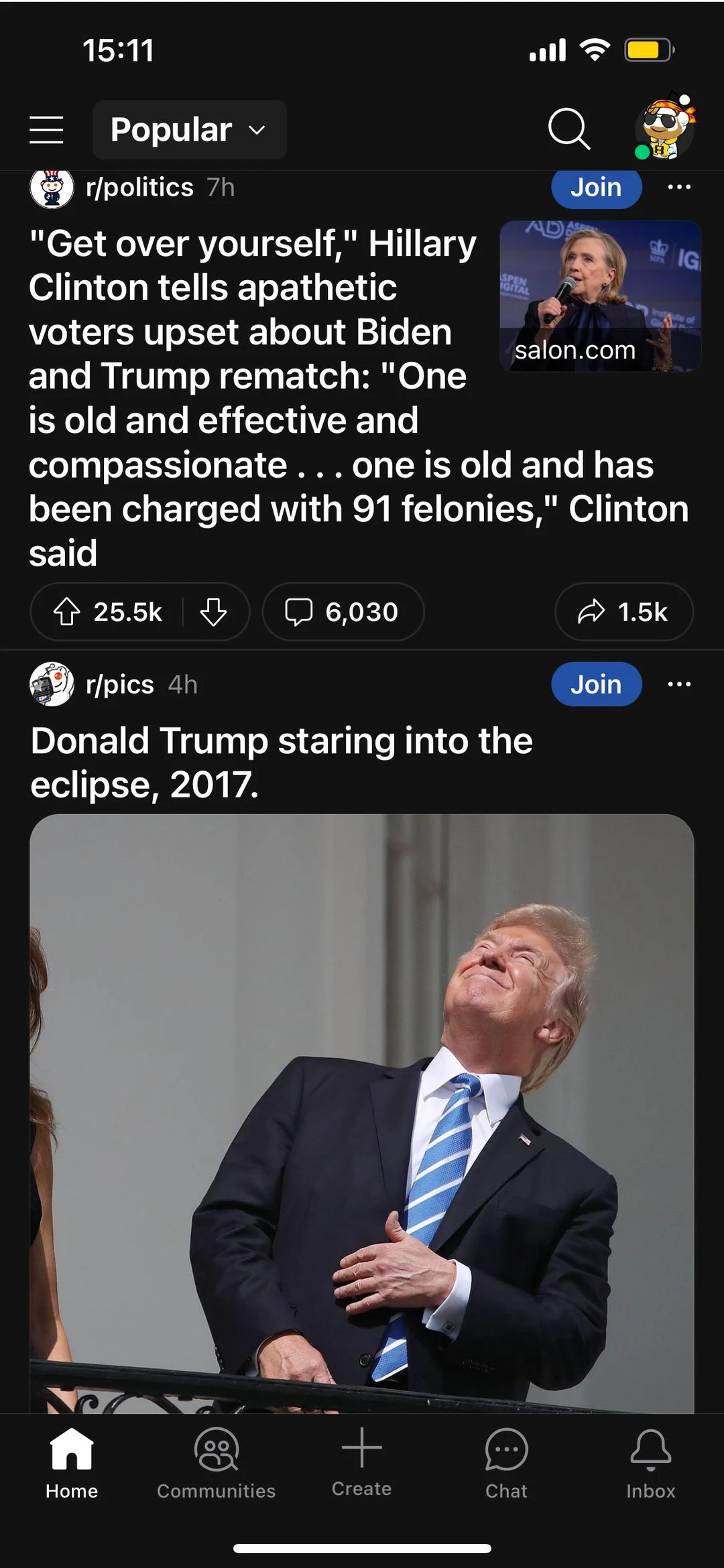Open r/pics post three-dot menu

(x=679, y=684)
